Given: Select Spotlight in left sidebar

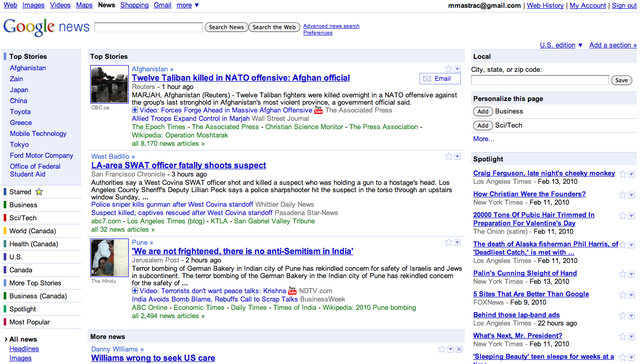Looking at the screenshot, I should 23,309.
